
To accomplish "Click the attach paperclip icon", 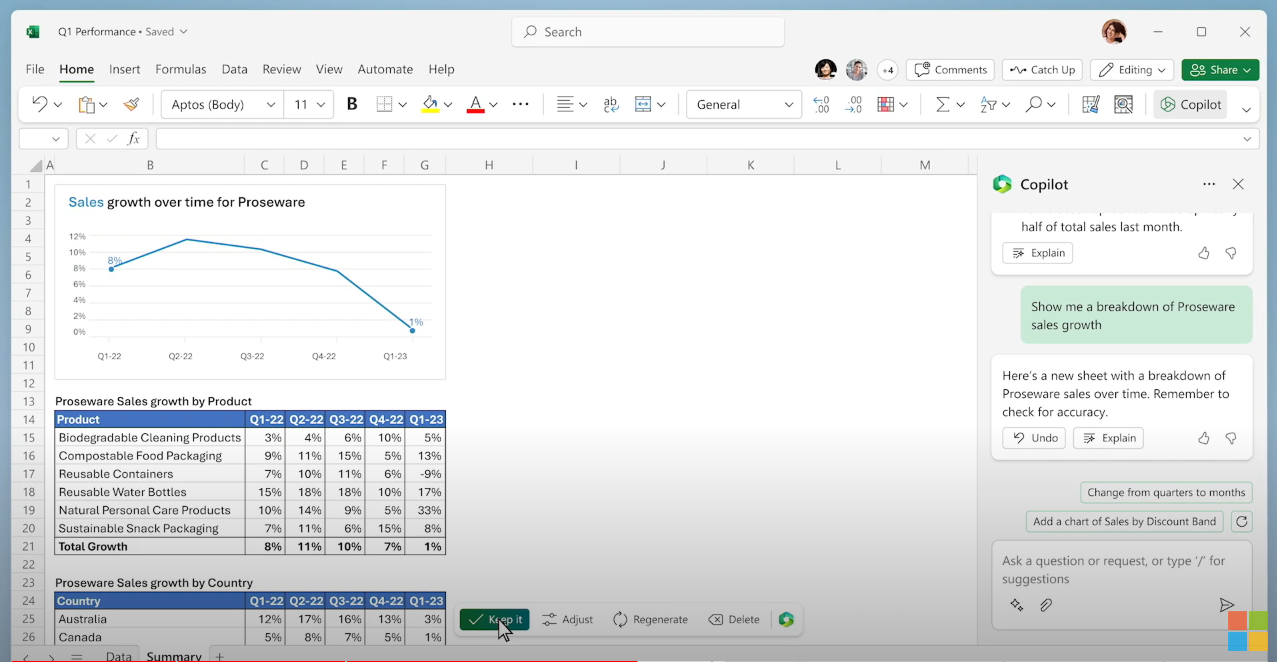I will [1046, 605].
